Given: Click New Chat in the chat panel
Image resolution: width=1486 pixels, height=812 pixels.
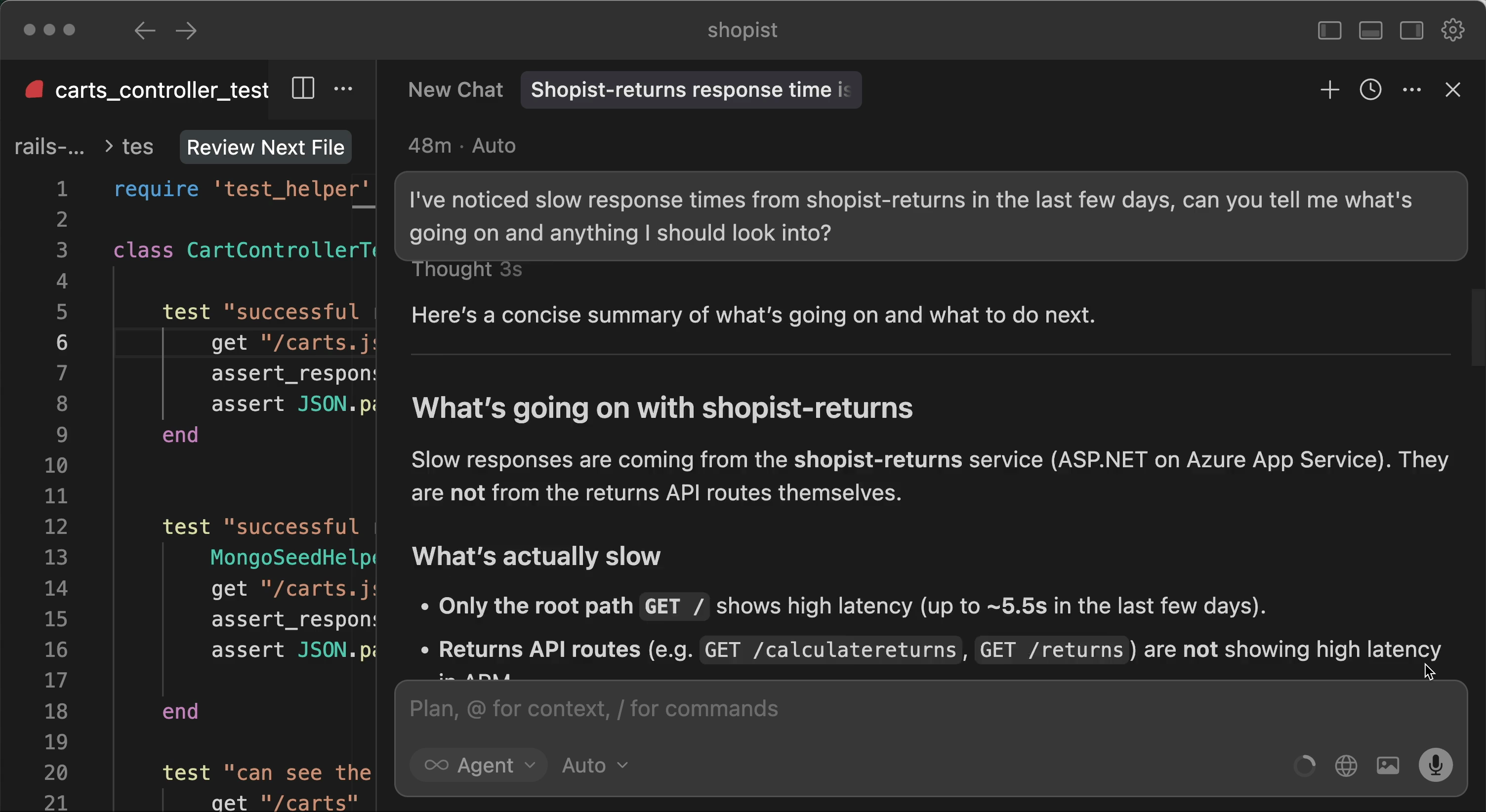Looking at the screenshot, I should click(455, 89).
